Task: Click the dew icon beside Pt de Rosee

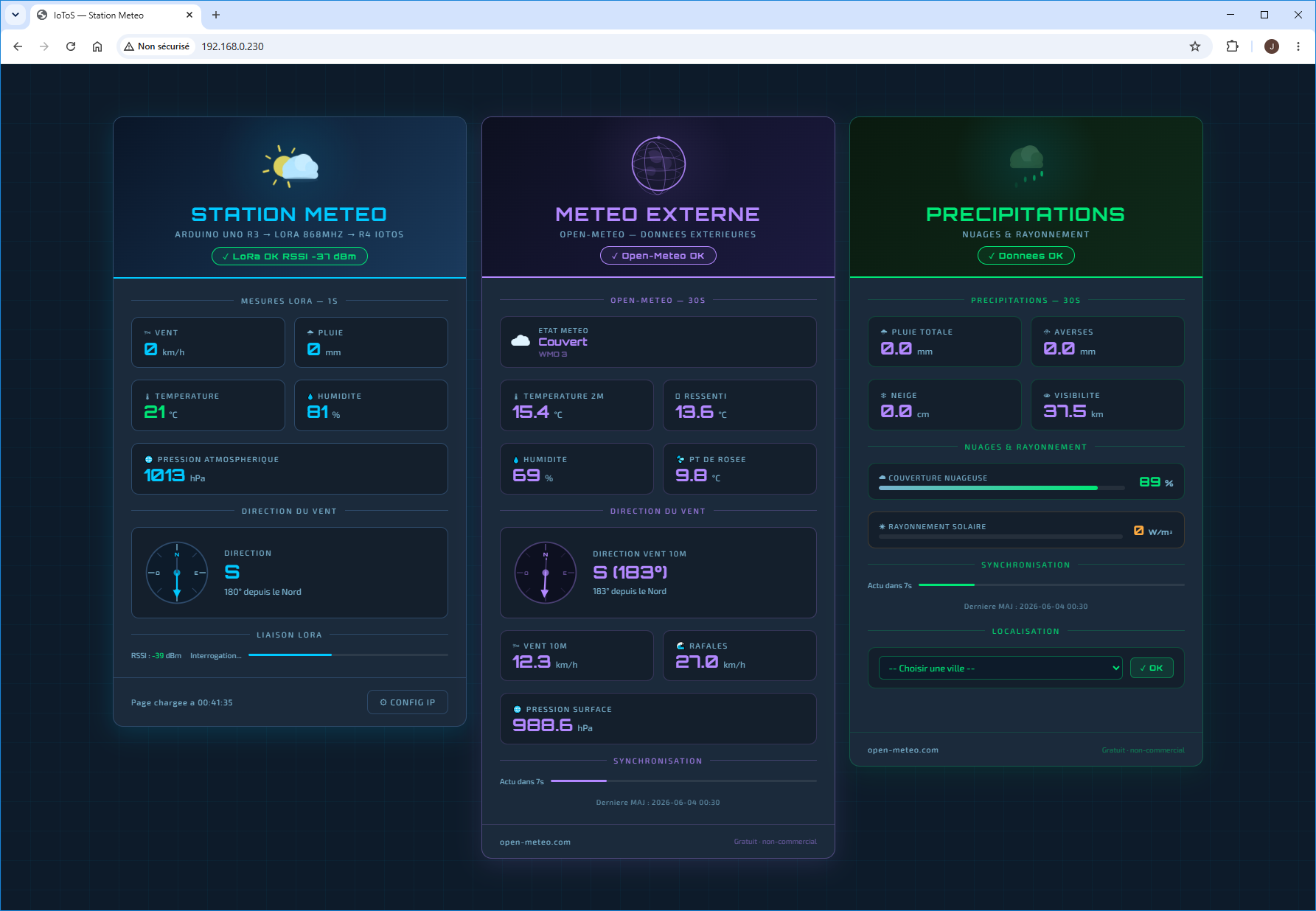Action: (680, 459)
